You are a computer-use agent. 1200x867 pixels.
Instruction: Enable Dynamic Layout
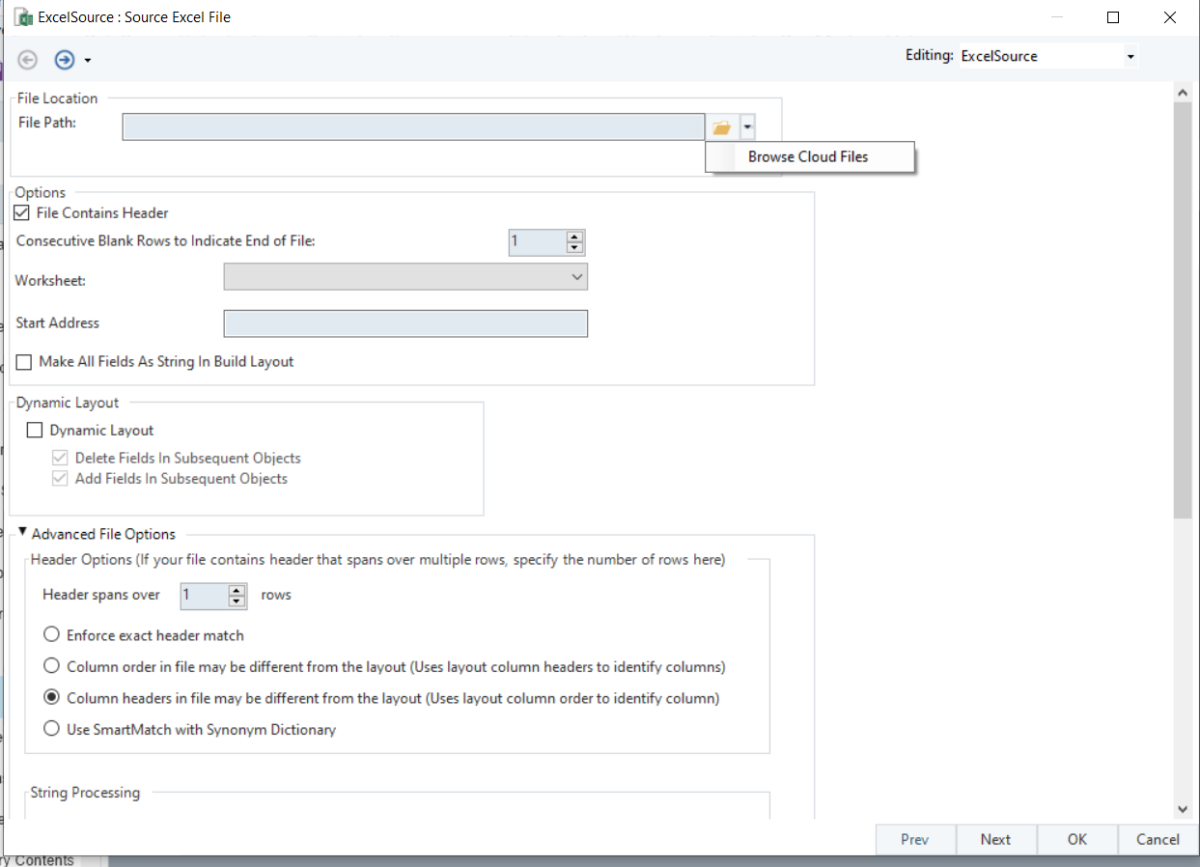tap(35, 430)
